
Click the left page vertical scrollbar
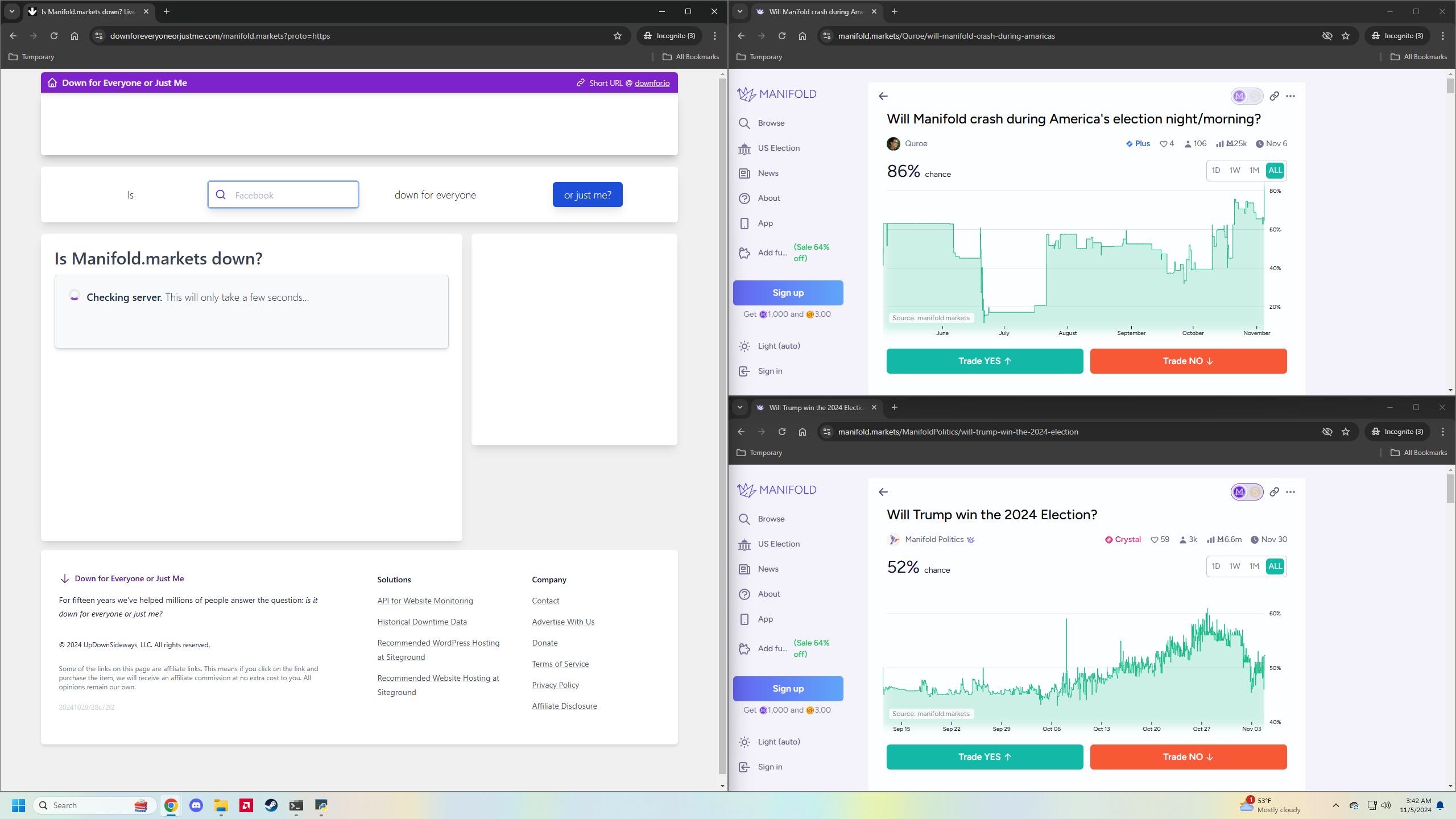coord(723,427)
